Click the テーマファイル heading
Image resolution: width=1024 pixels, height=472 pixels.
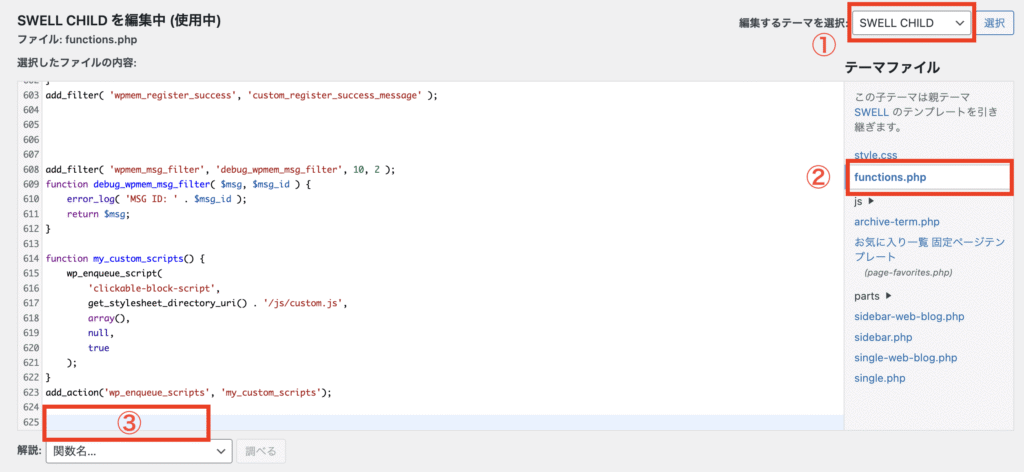point(892,67)
